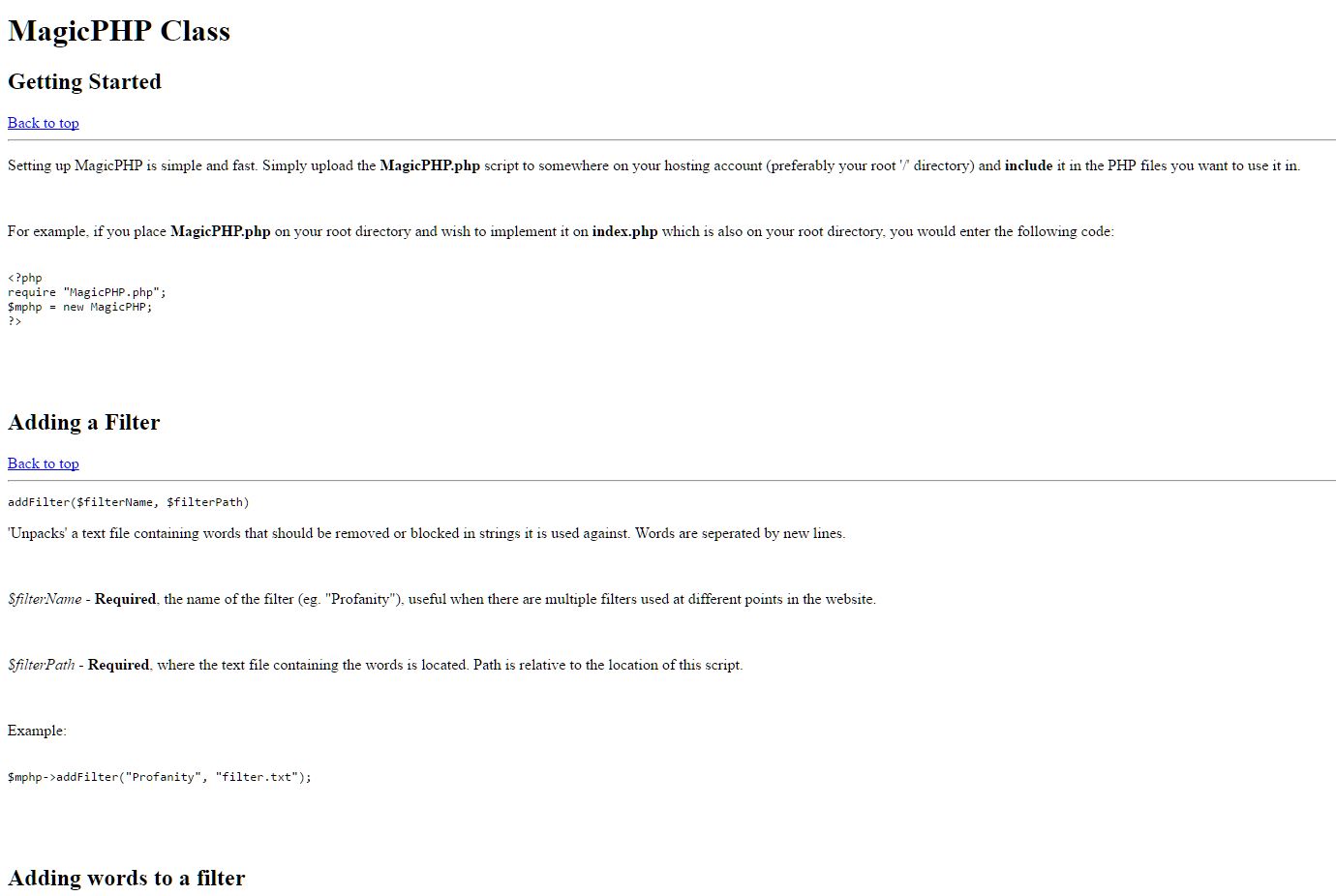
Task: Click the italic $filterName parameter name
Action: [x=45, y=599]
